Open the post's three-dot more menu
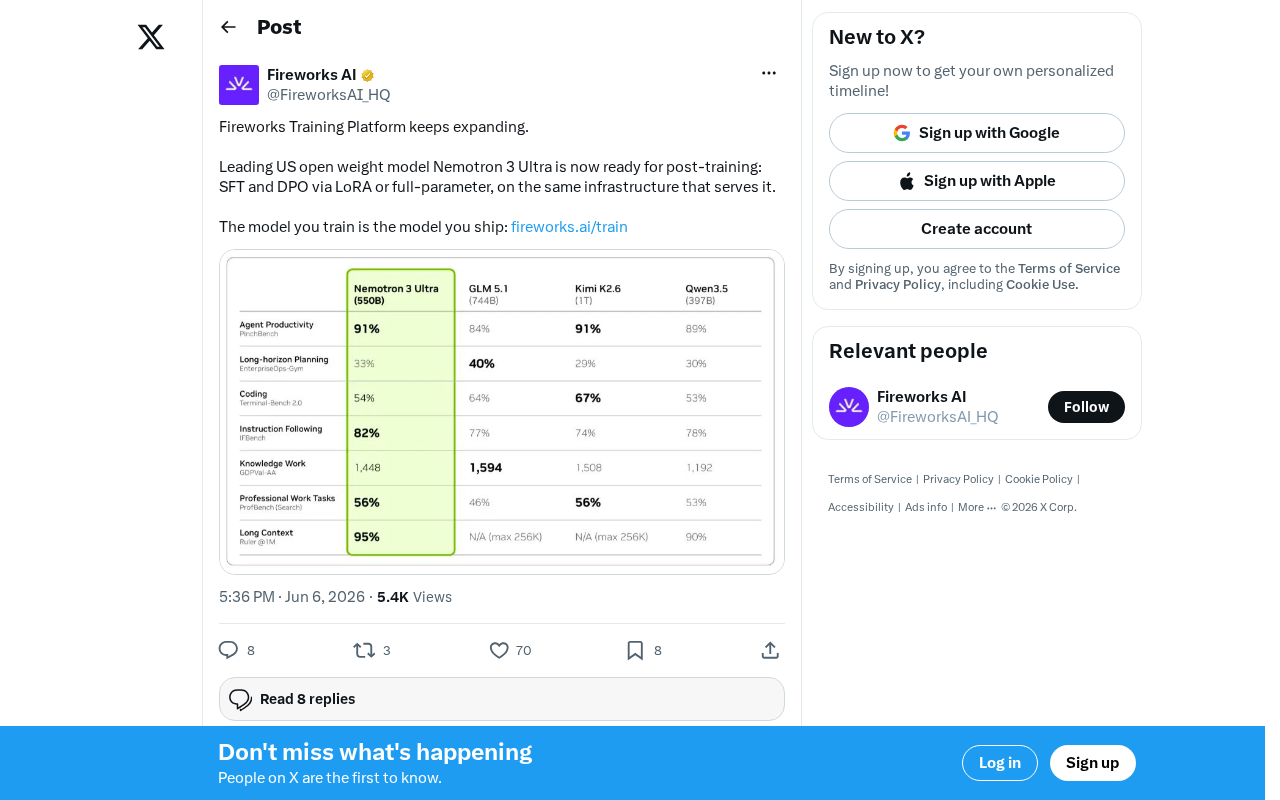The height and width of the screenshot is (800, 1280). click(769, 73)
